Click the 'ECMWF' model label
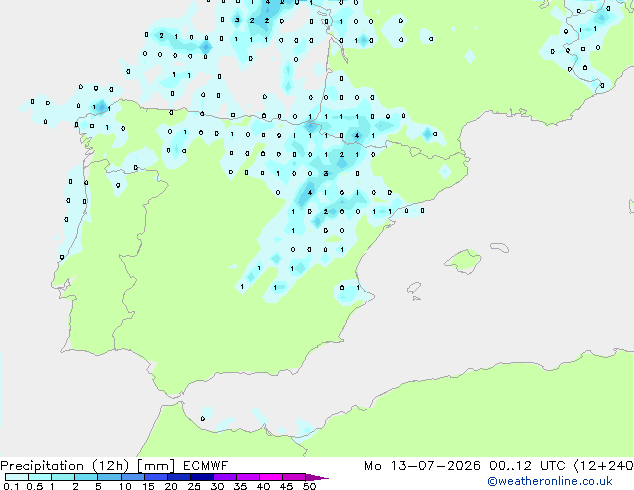 206,466
